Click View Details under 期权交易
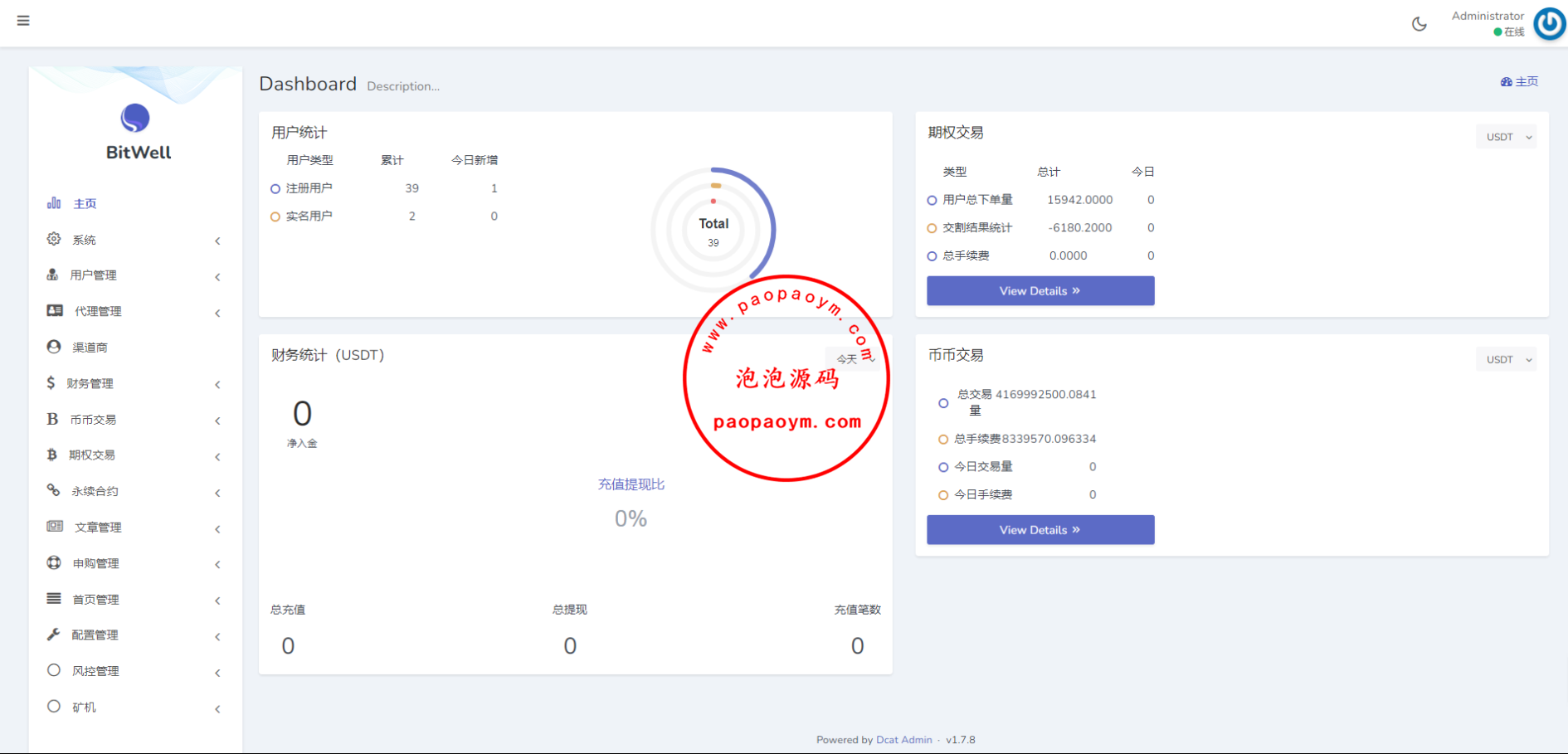 [1040, 291]
